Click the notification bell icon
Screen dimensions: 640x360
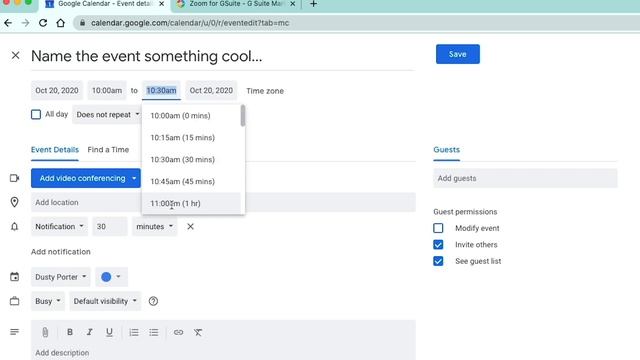(x=15, y=227)
